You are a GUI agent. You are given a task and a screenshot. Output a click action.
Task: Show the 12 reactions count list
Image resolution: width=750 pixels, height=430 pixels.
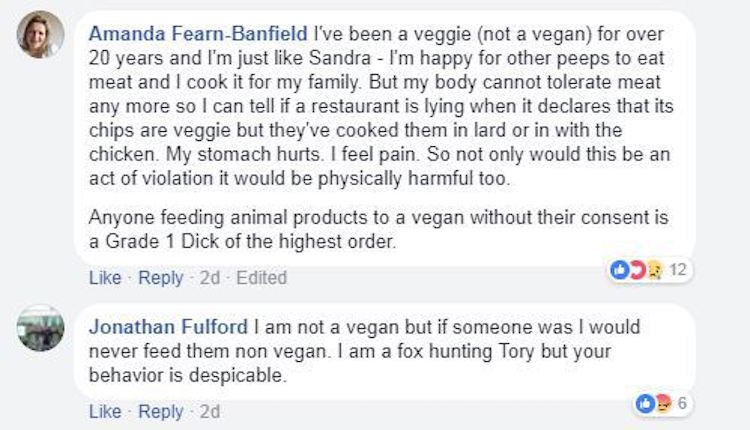[x=676, y=270]
